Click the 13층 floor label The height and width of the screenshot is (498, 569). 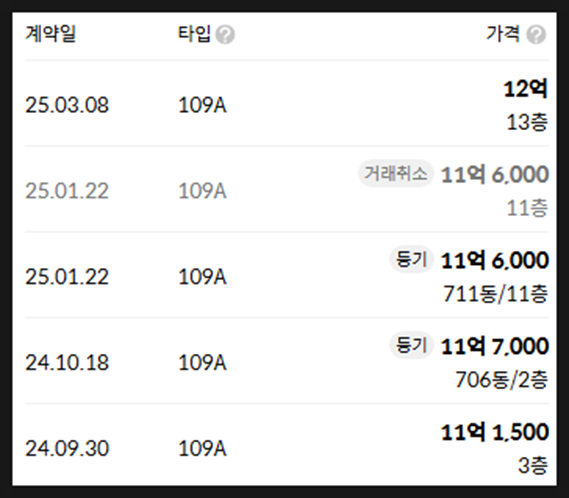527,122
